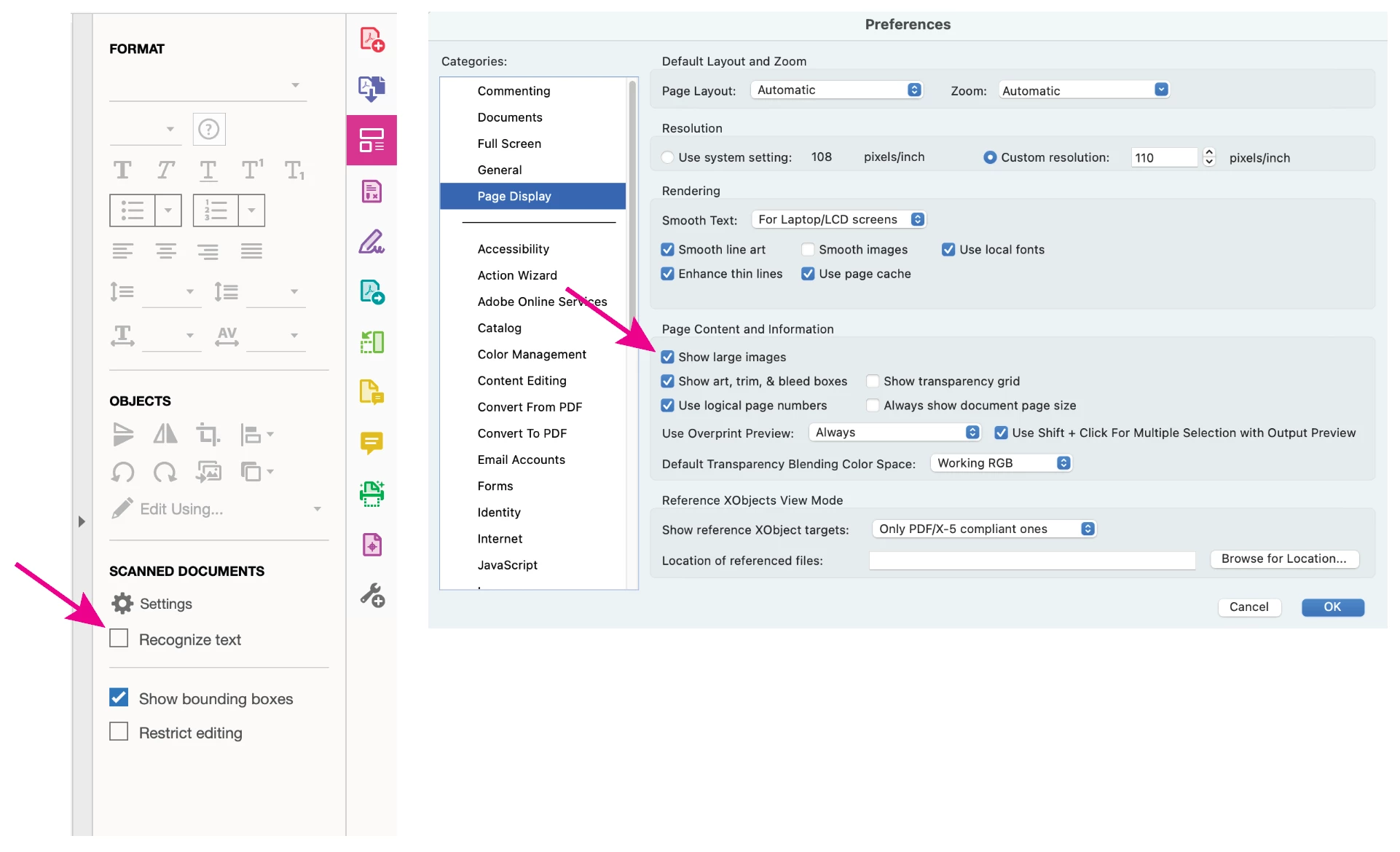The height and width of the screenshot is (852, 1400).
Task: Click the custom resolution stepper arrows
Action: tap(1209, 157)
